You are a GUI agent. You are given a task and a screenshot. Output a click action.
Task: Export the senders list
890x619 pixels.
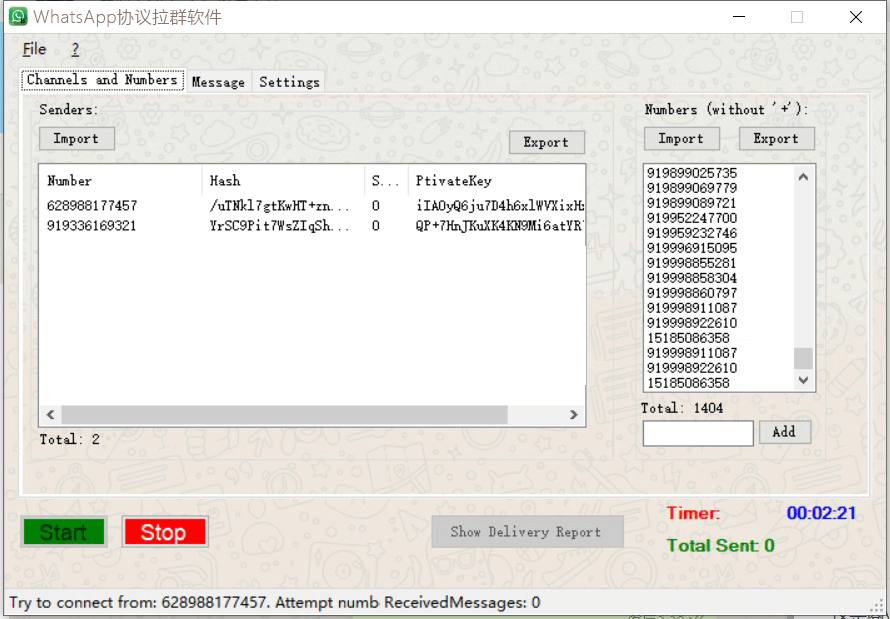pos(546,142)
